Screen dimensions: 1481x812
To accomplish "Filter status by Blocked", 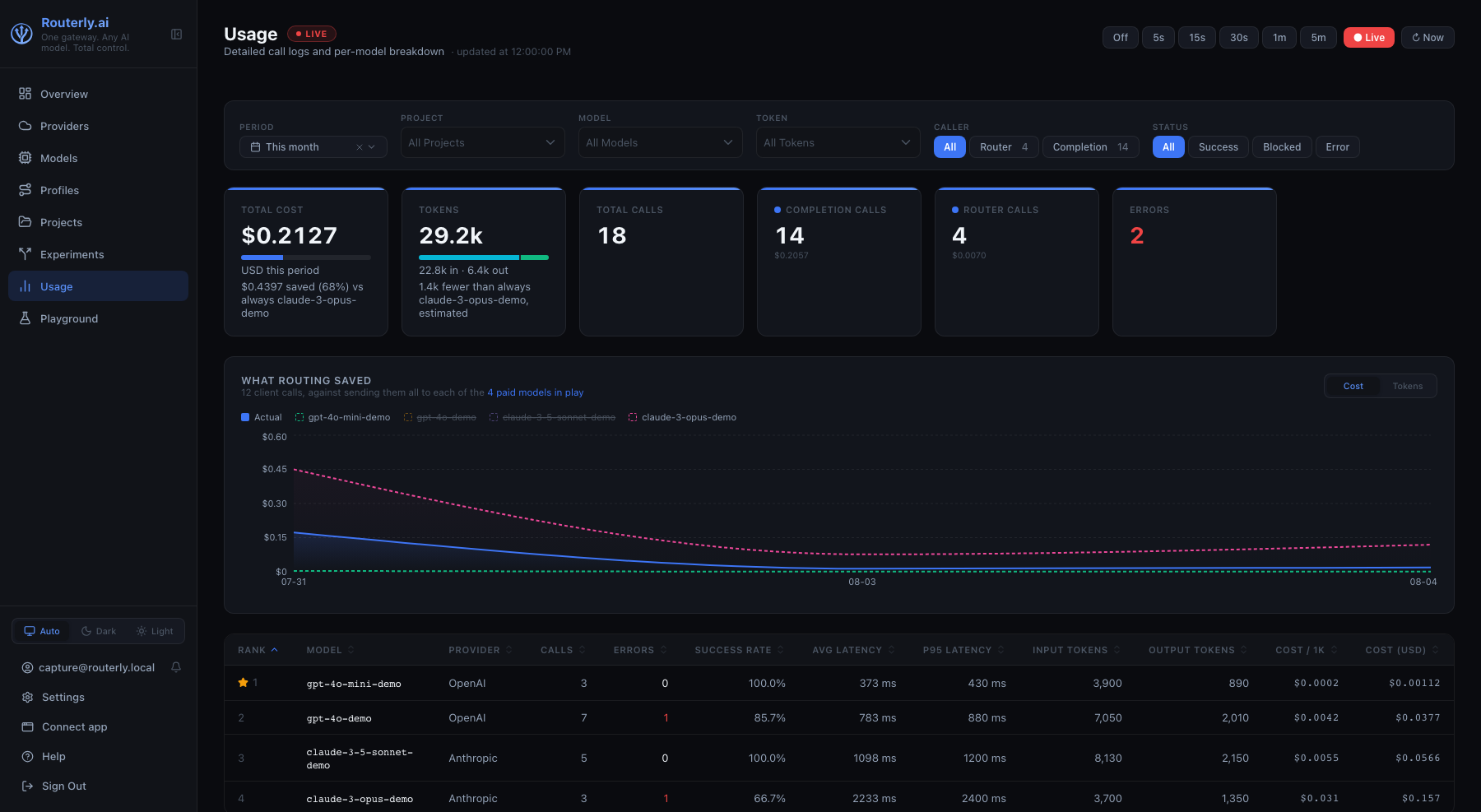I will click(1282, 147).
